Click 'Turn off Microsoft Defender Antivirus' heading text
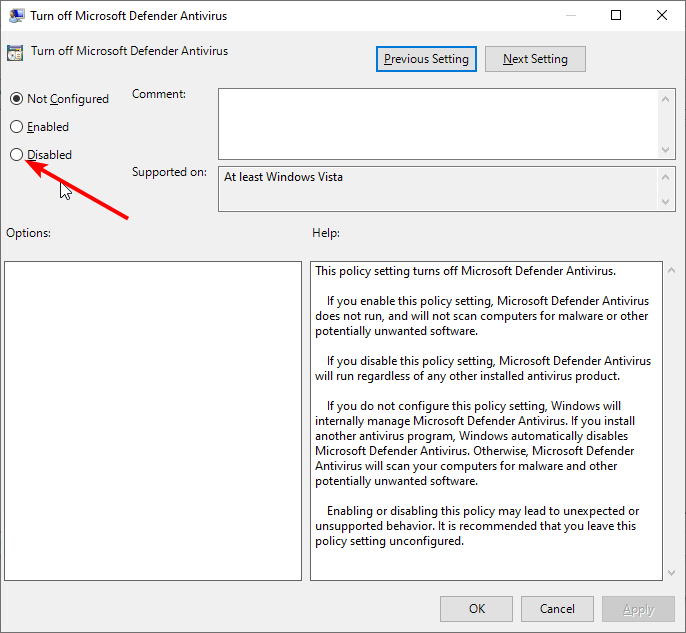This screenshot has width=686, height=633. [x=130, y=51]
